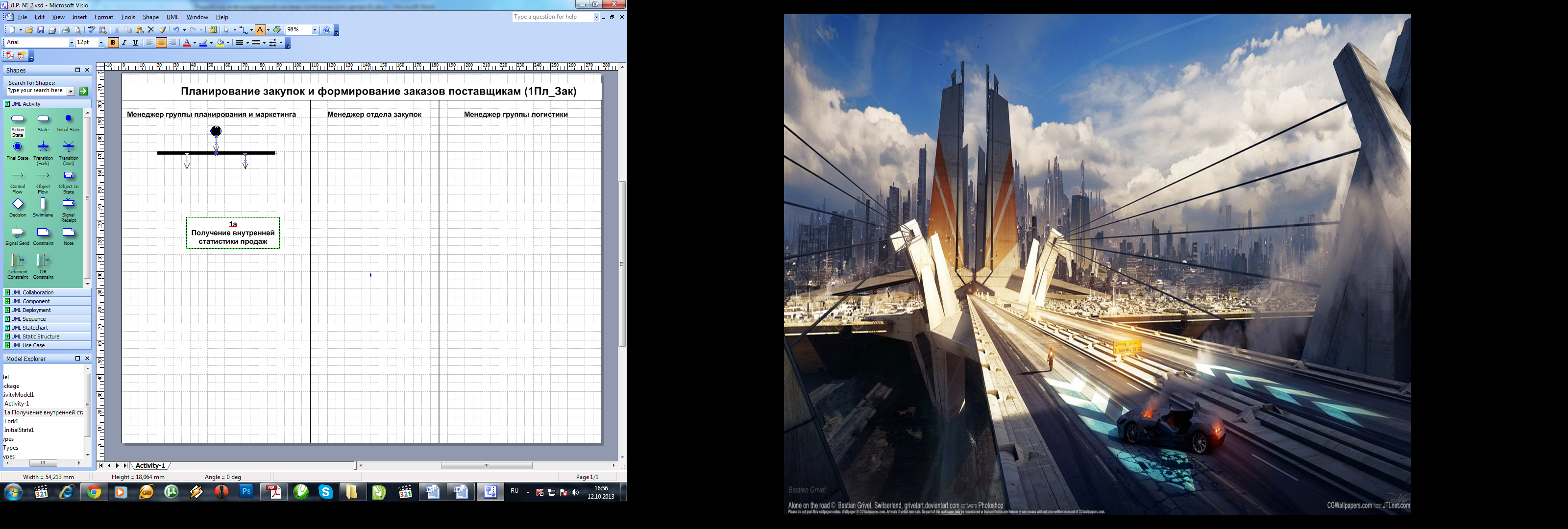The image size is (1568, 529).
Task: Open Google Chrome from taskbar
Action: pos(94,492)
